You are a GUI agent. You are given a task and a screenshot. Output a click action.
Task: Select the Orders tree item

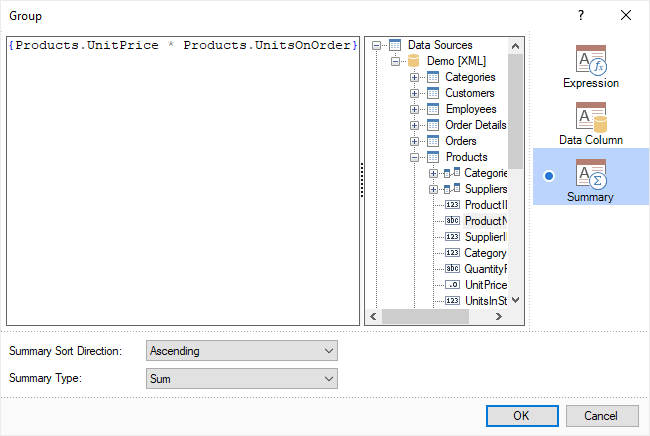[461, 141]
